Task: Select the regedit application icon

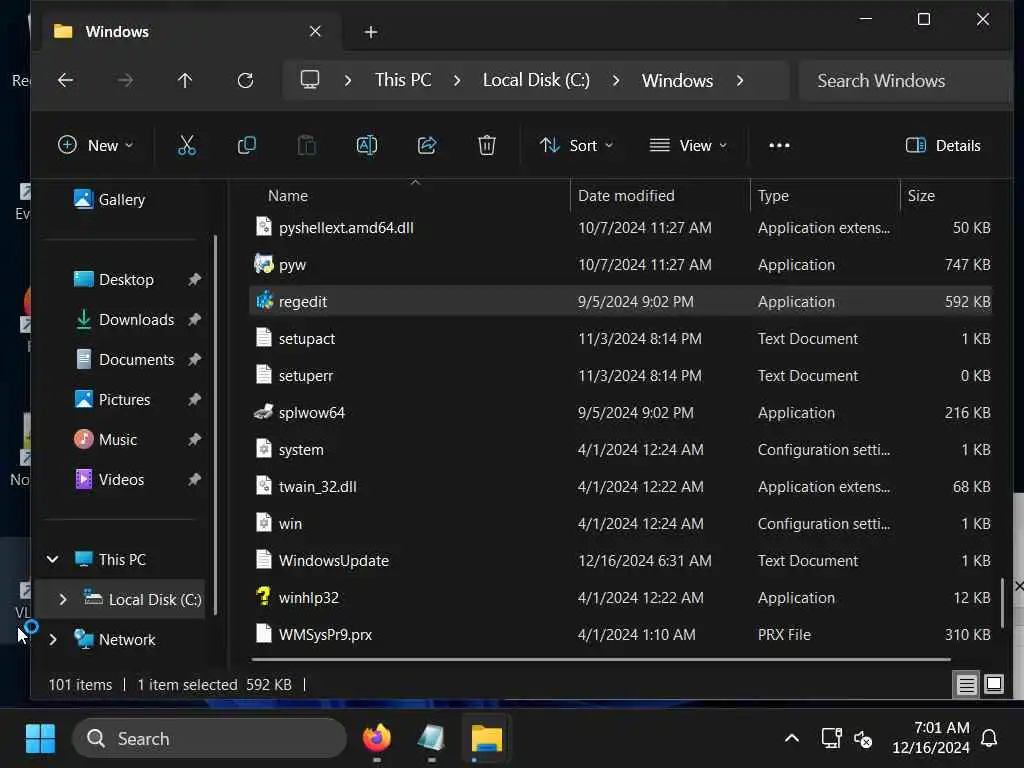Action: coord(264,301)
